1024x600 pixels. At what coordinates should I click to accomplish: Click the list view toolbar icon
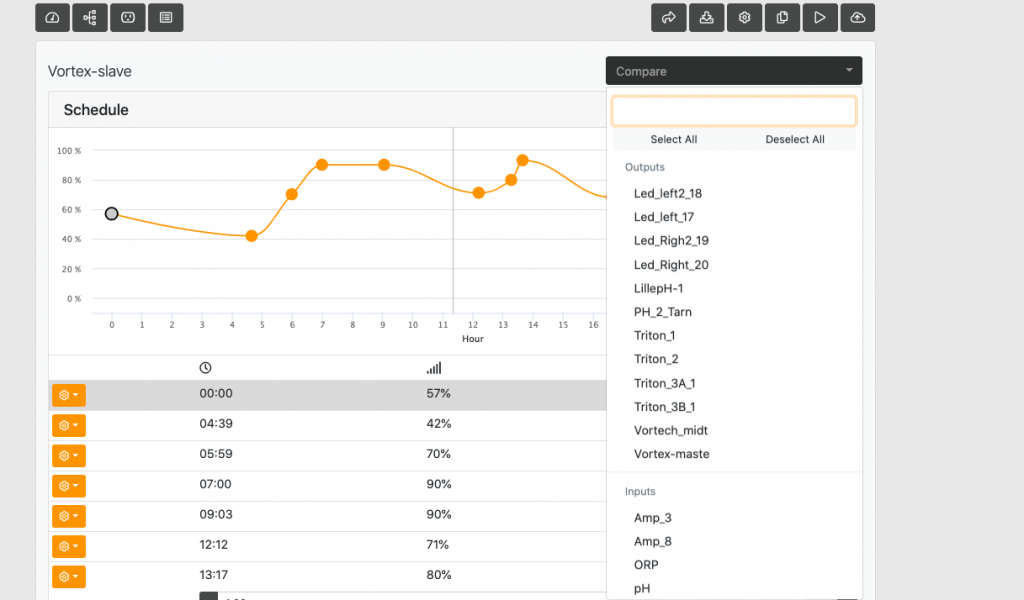(x=165, y=17)
